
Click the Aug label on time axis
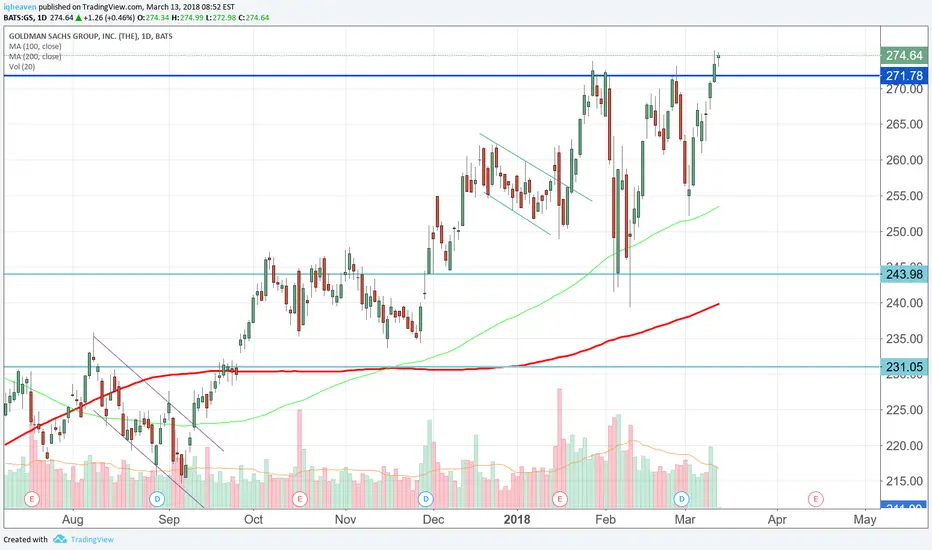[73, 519]
